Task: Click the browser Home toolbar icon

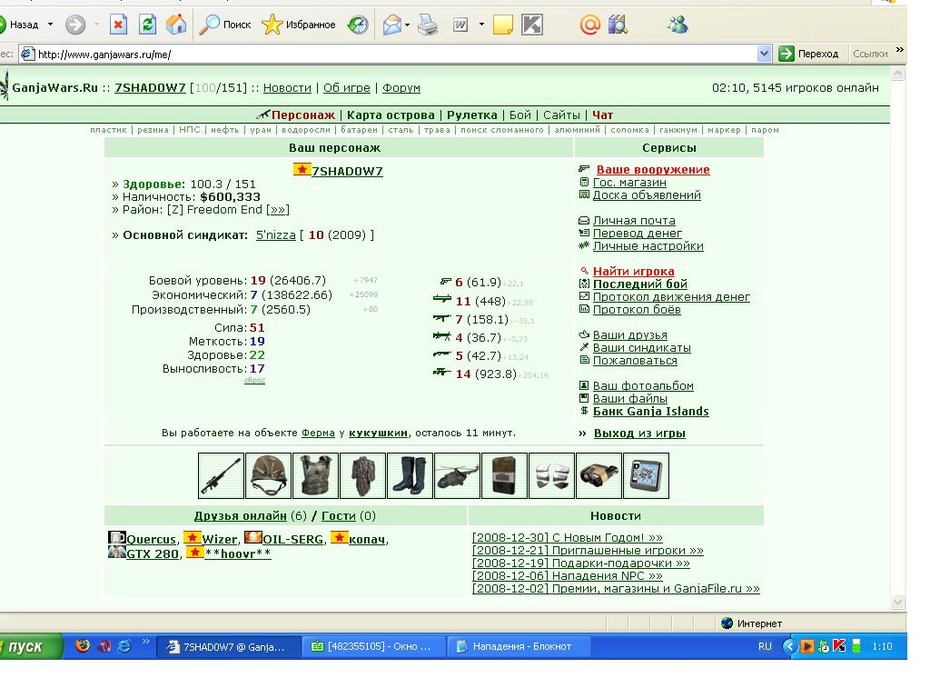Action: (176, 24)
